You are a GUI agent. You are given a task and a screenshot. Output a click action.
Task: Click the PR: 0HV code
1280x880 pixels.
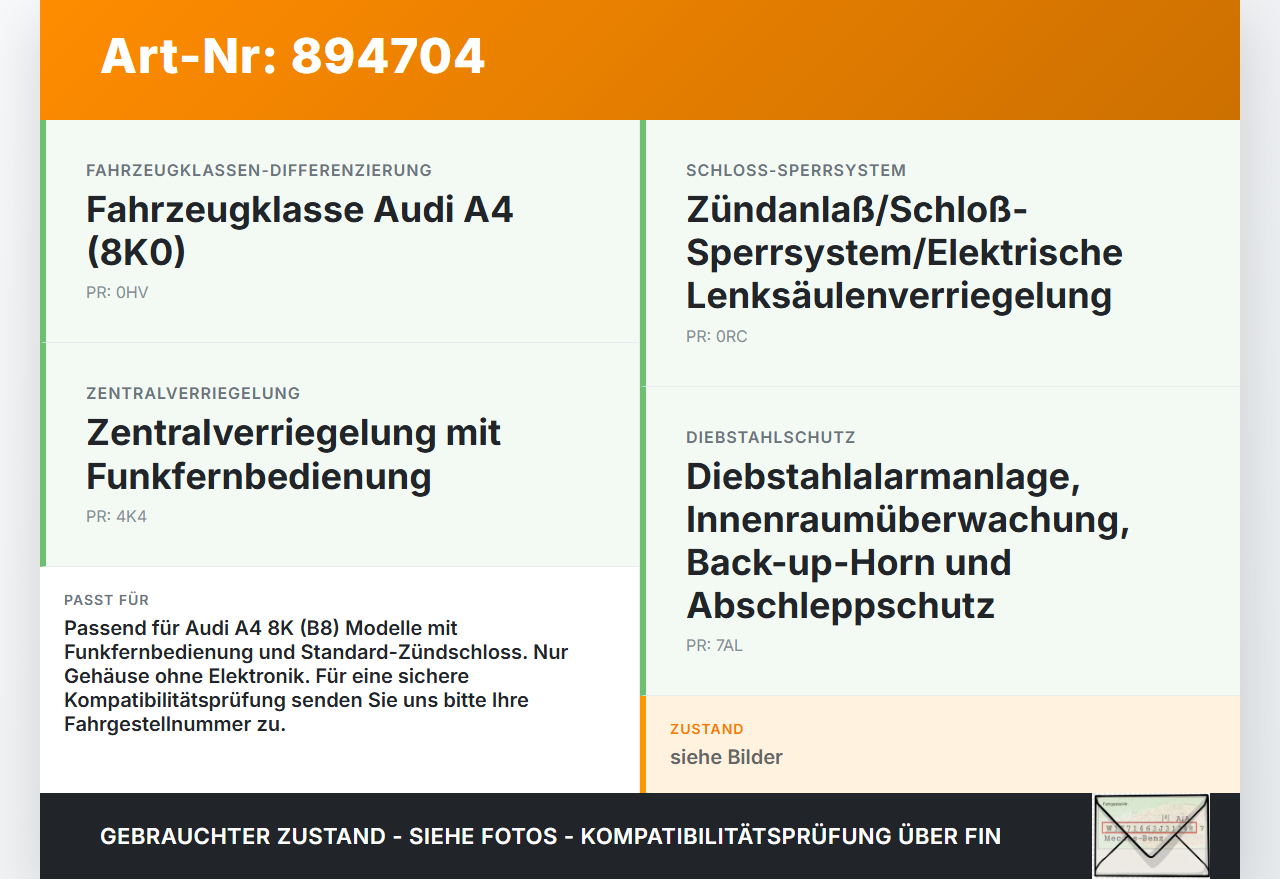point(117,293)
